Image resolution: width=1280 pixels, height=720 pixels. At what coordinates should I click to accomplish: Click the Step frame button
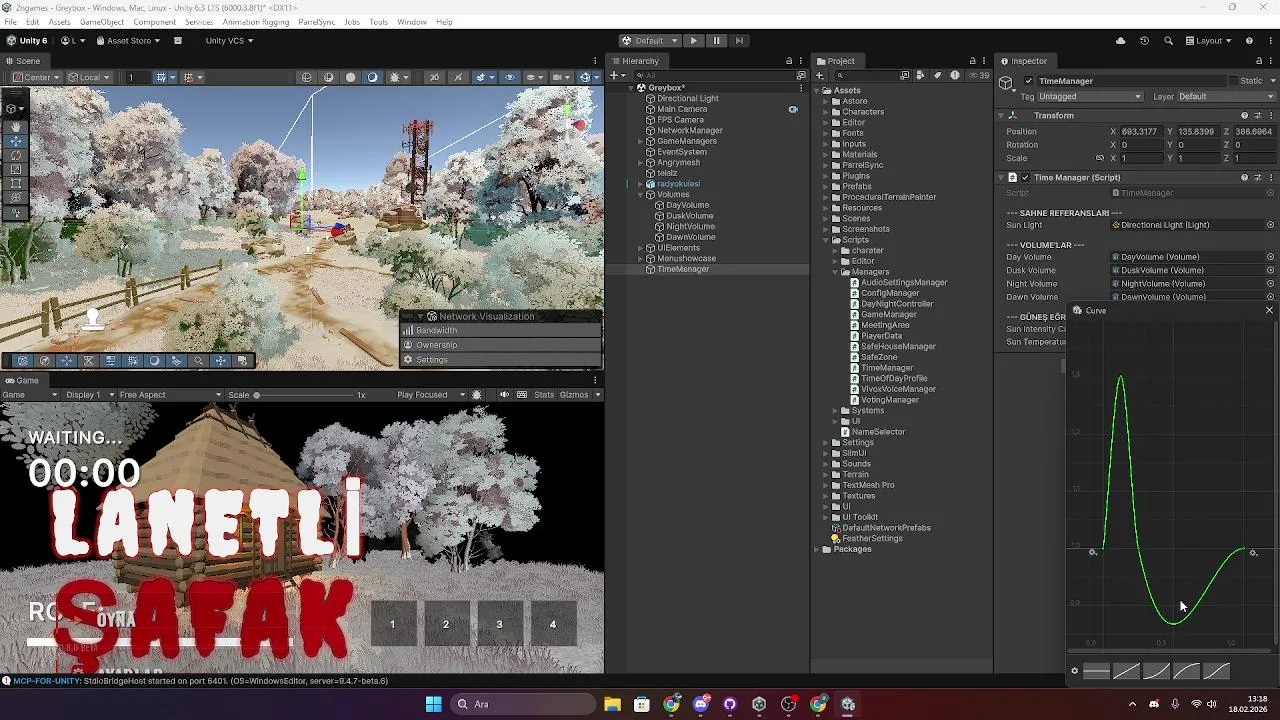(739, 41)
